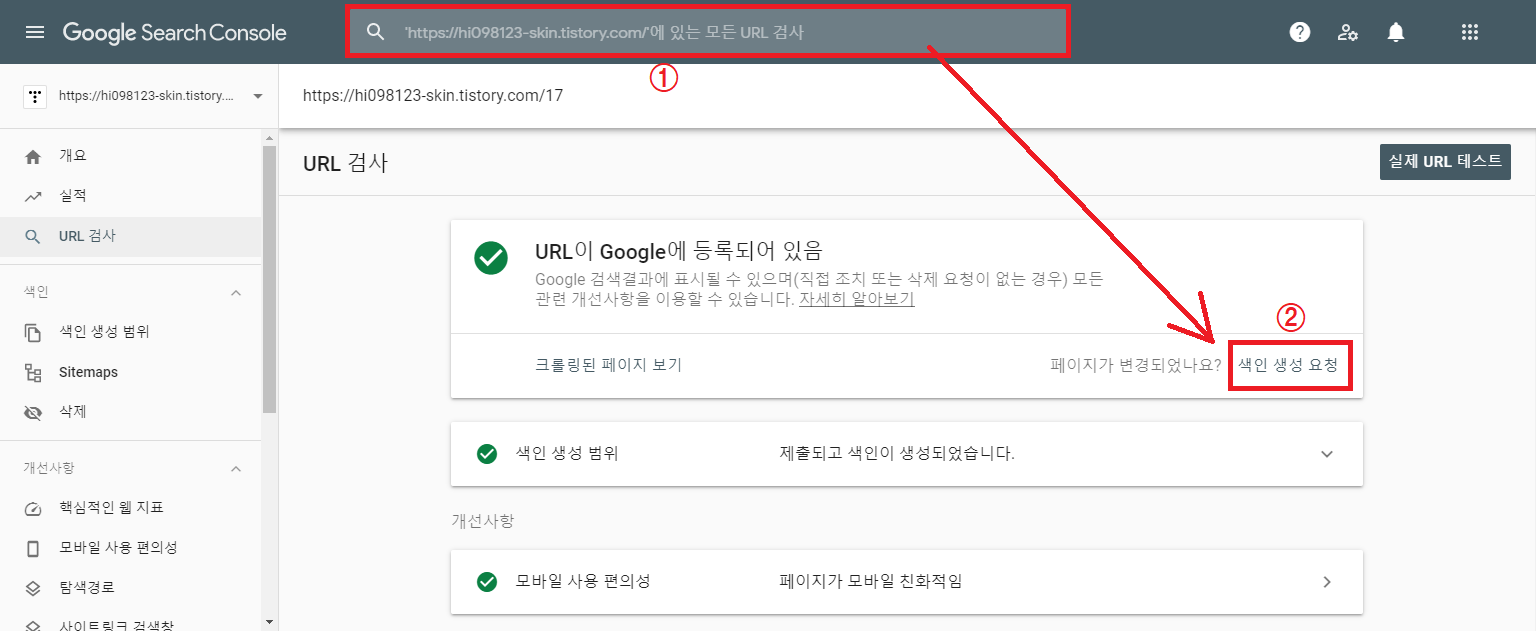The image size is (1536, 631).
Task: Click the layers icon beside 탐색경로
Action: click(33, 588)
